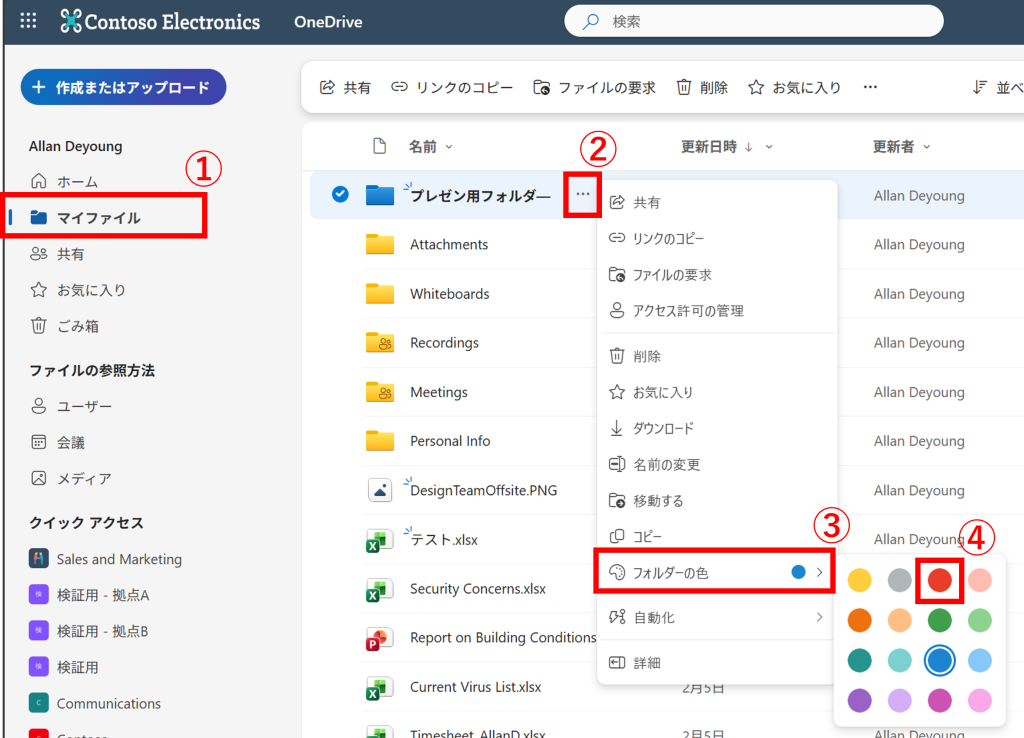
Task: Open the Sales and Marketing quick access icon
Action: (x=39, y=559)
